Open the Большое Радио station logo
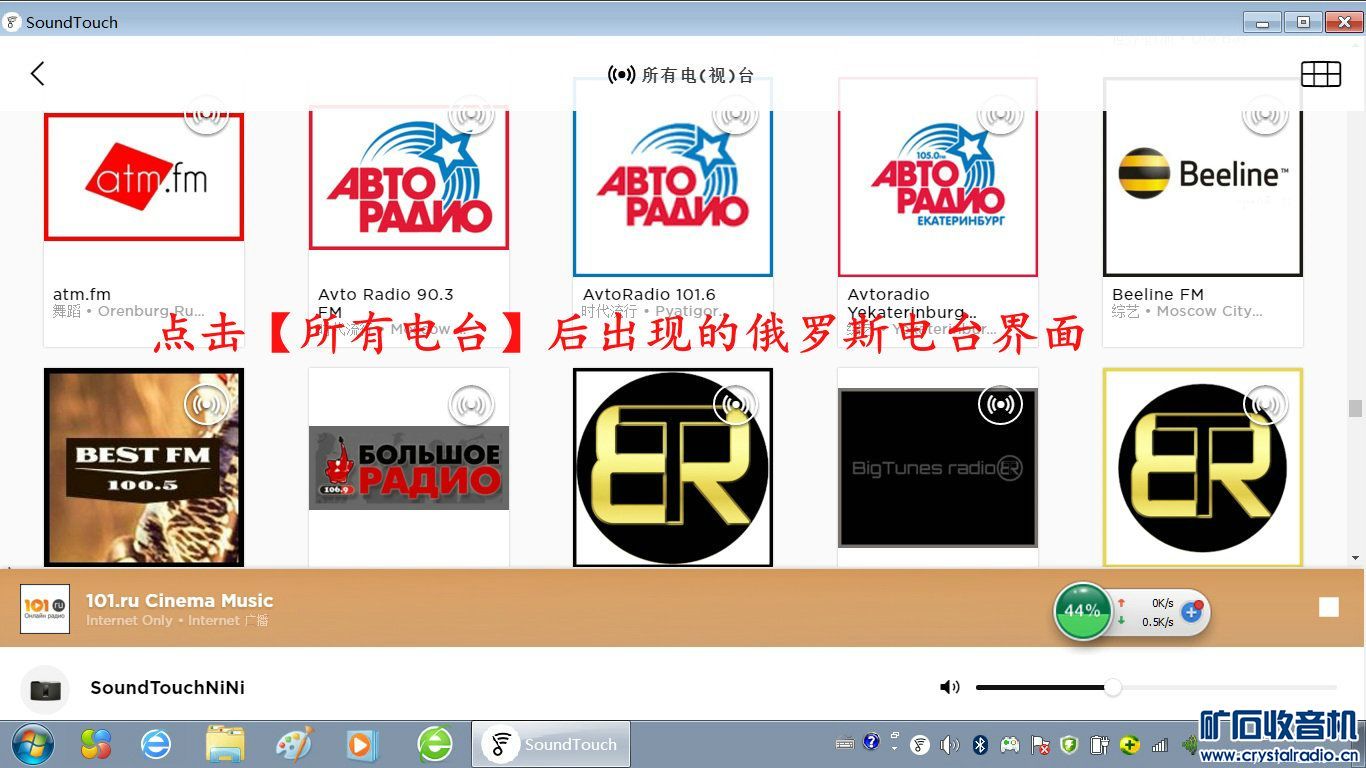 [x=409, y=467]
